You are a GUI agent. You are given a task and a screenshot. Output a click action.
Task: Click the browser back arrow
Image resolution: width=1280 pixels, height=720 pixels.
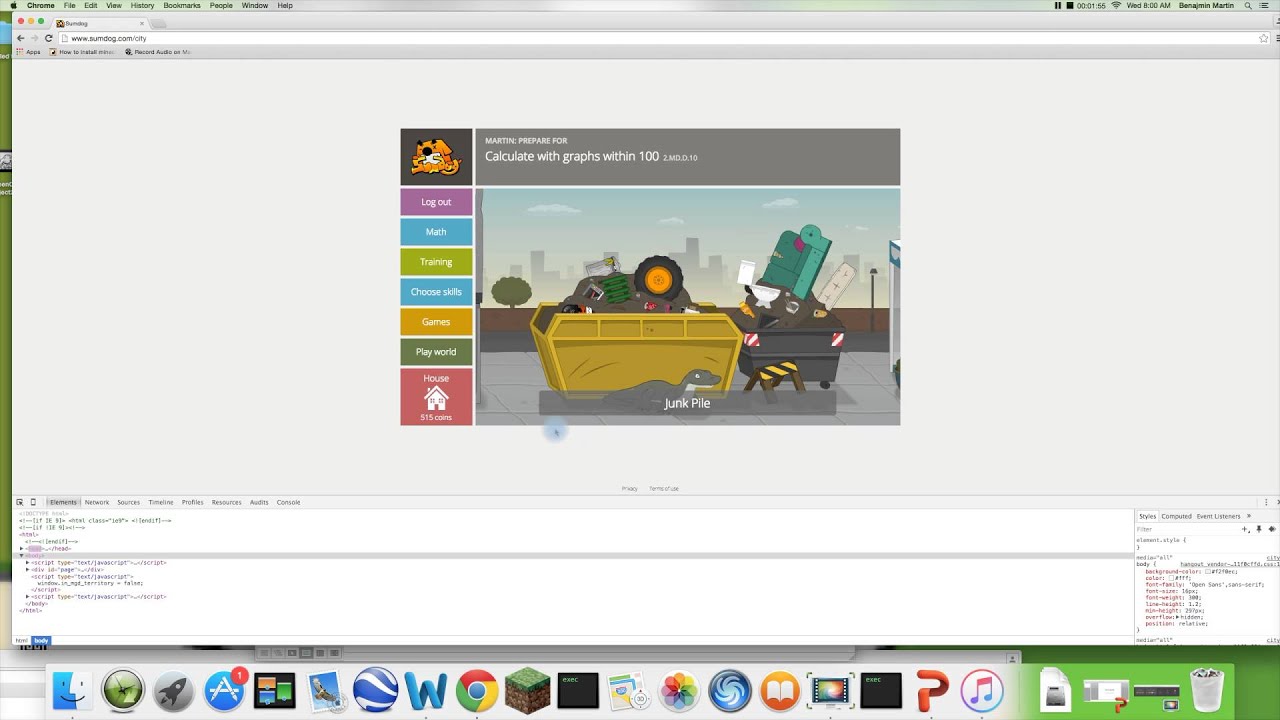20,38
